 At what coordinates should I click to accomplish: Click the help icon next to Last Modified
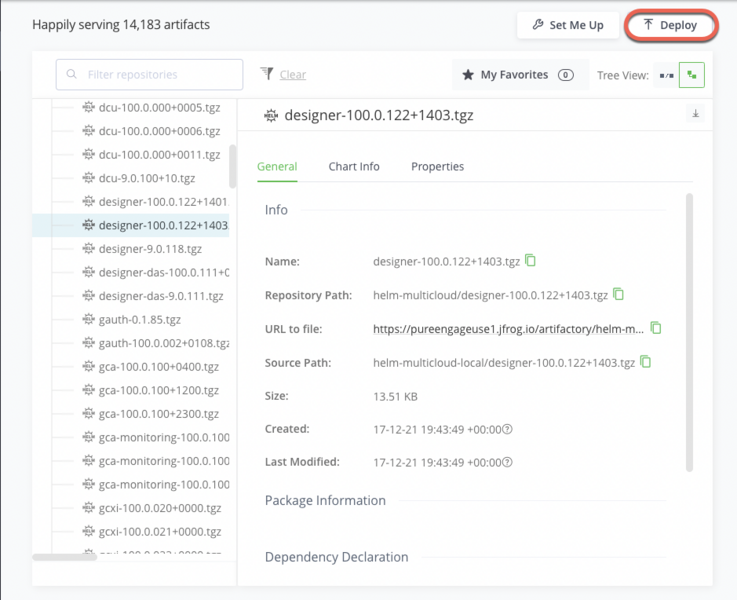(x=508, y=462)
